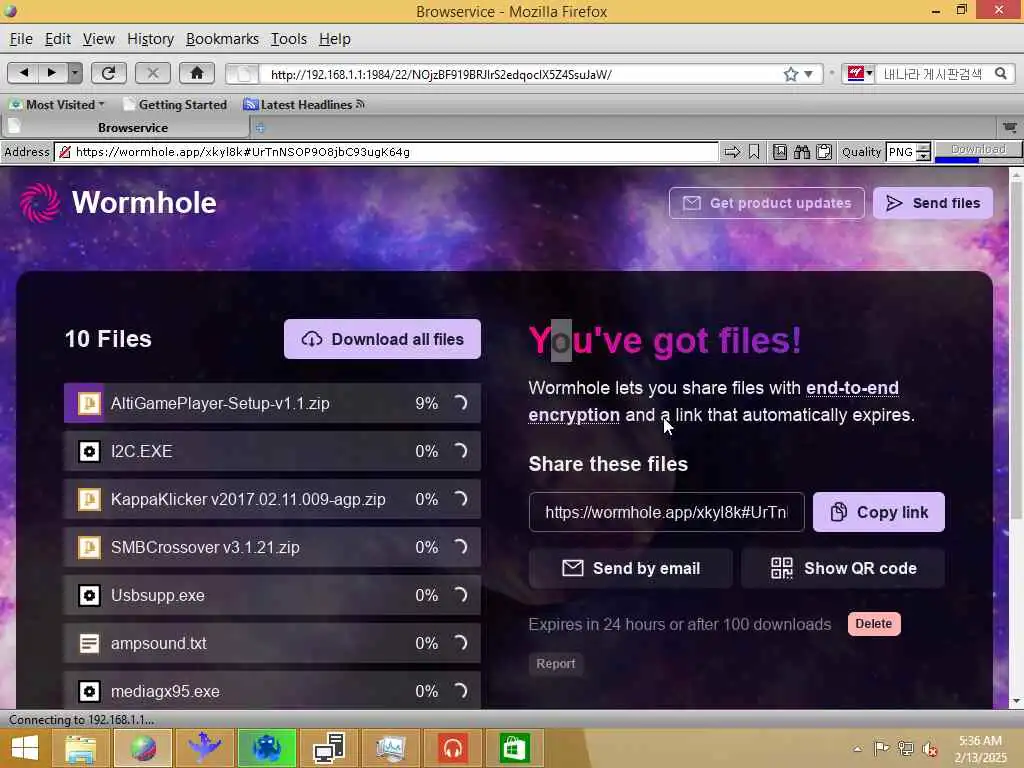Open the red headphones app in taskbar

[453, 748]
